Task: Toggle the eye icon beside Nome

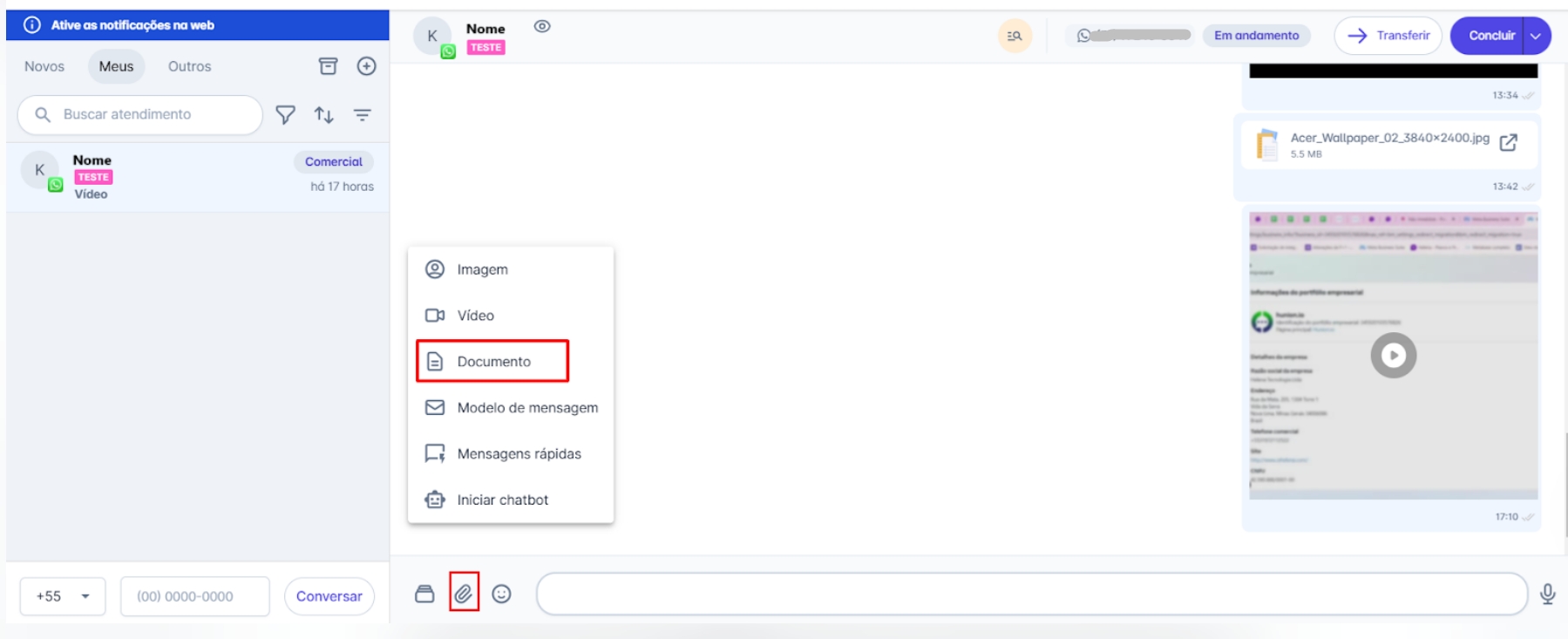Action: coord(542,26)
